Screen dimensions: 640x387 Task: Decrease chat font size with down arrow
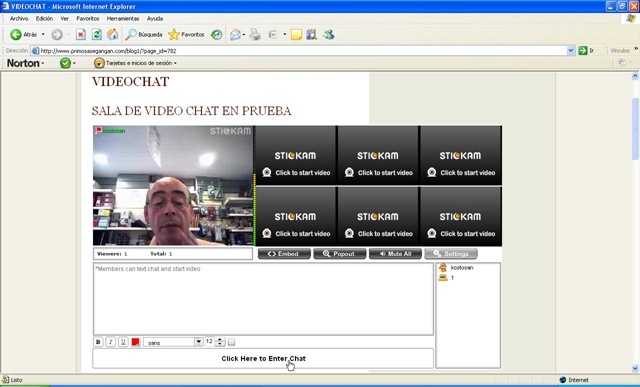point(220,345)
